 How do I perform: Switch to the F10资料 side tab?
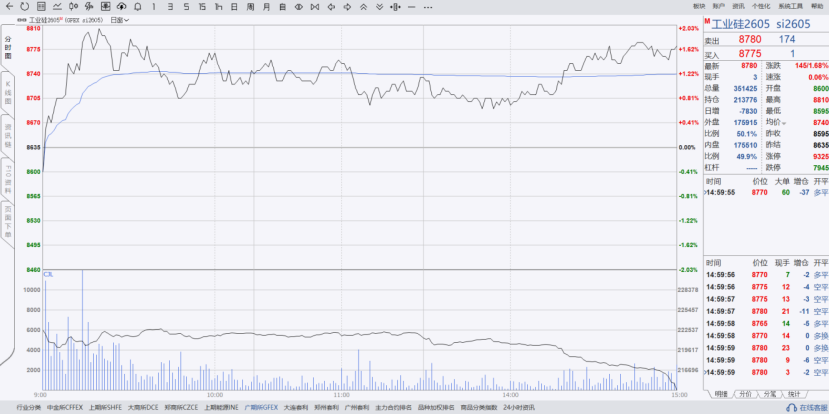tap(8, 179)
